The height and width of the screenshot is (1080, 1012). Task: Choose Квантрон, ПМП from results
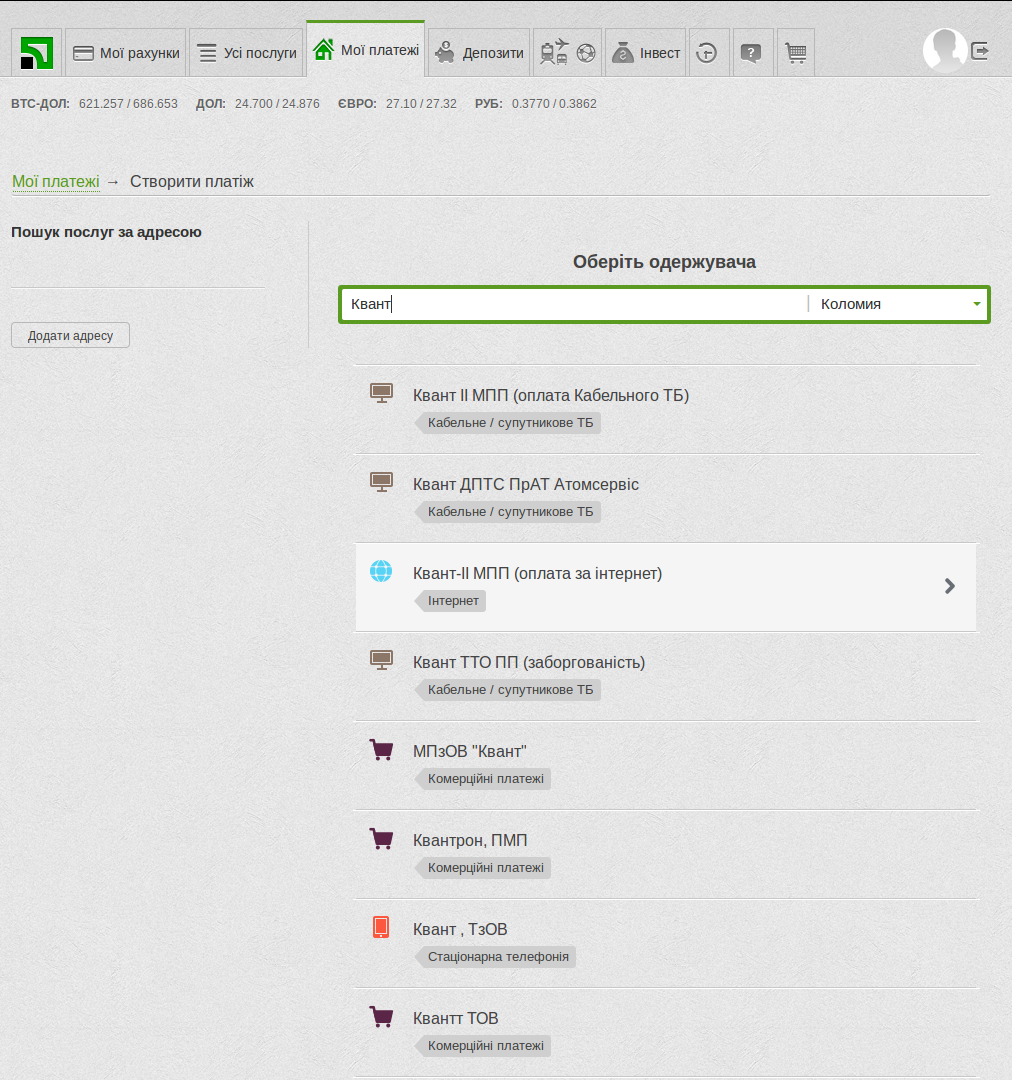[470, 841]
